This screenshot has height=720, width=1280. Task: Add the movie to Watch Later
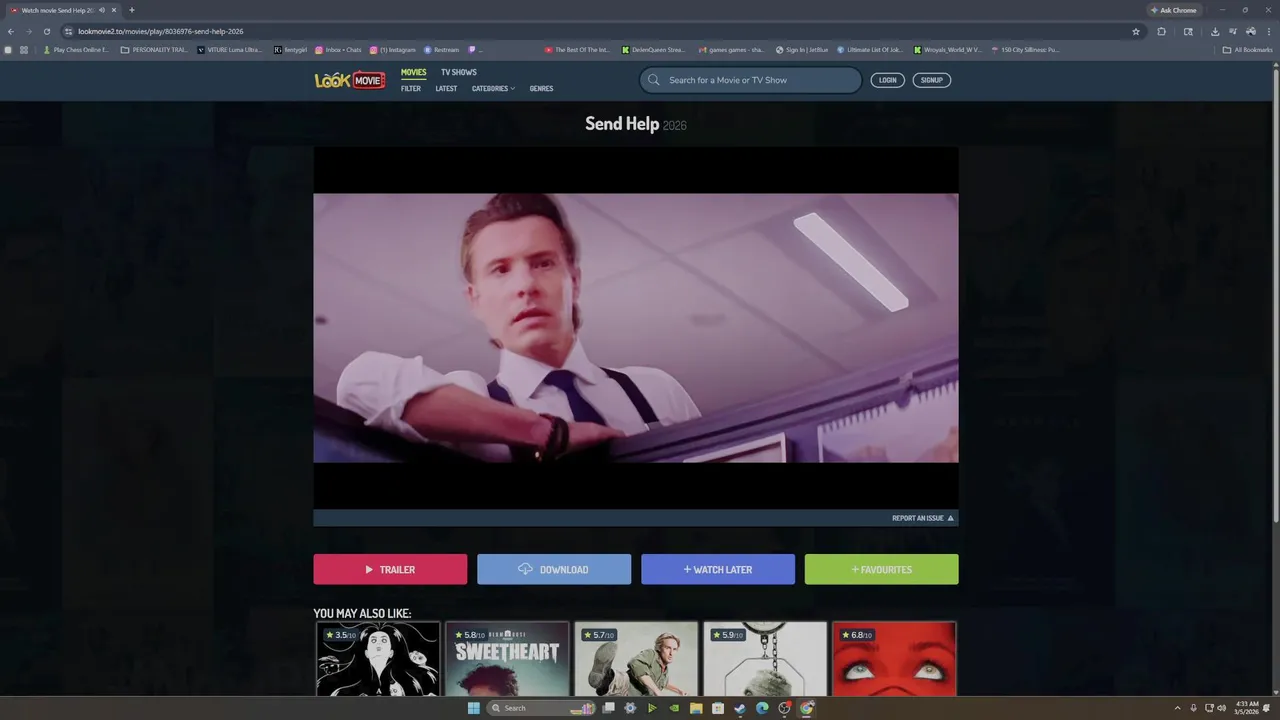click(x=718, y=570)
